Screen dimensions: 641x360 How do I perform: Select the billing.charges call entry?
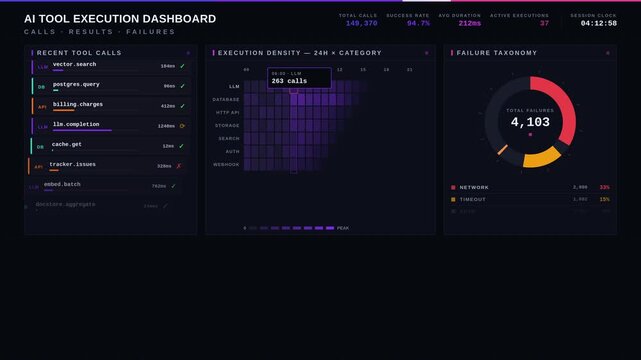click(x=110, y=107)
